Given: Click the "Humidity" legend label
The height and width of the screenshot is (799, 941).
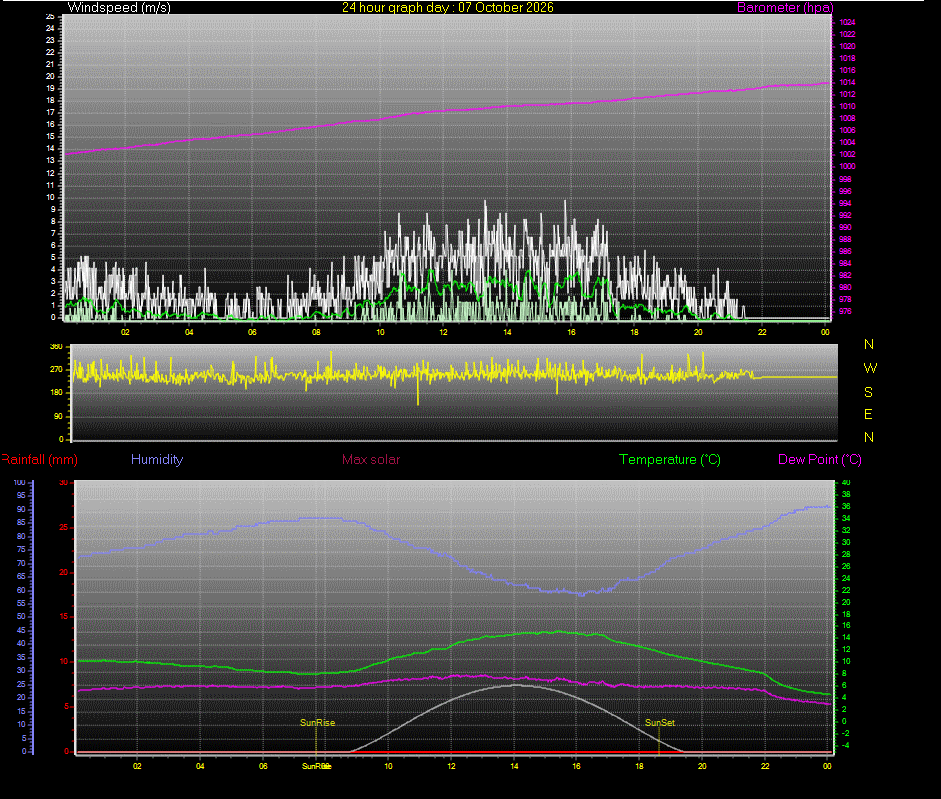Looking at the screenshot, I should click(x=157, y=460).
